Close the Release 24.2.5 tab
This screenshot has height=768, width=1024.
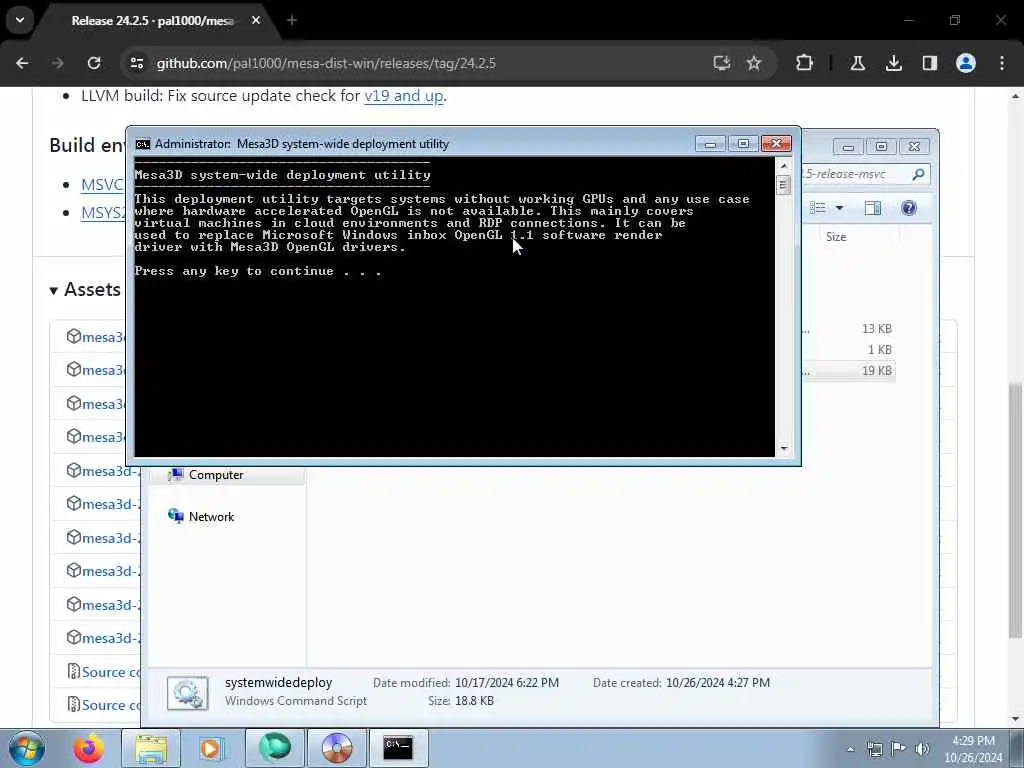click(256, 21)
